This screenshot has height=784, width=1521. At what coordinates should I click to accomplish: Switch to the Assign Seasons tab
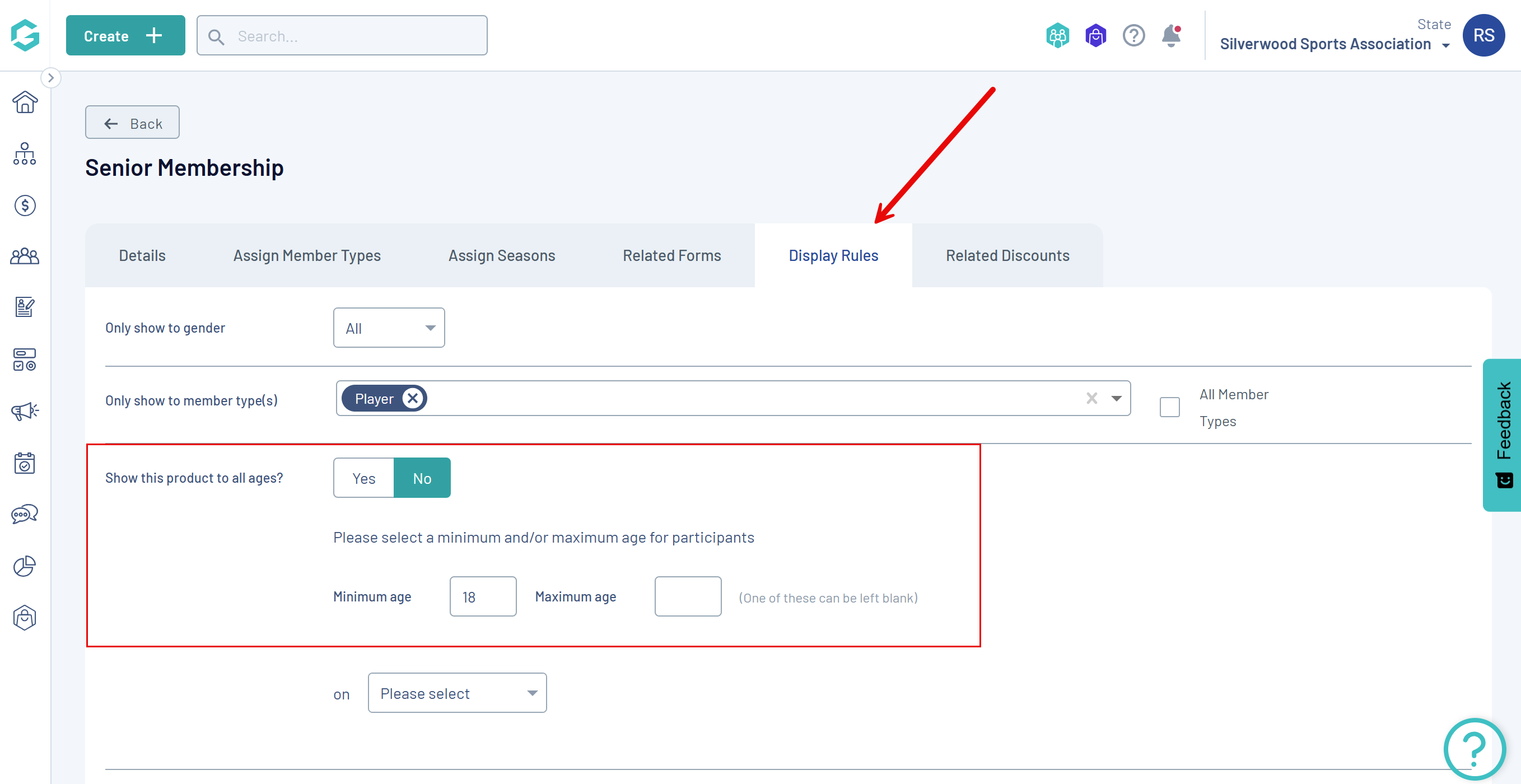point(501,255)
